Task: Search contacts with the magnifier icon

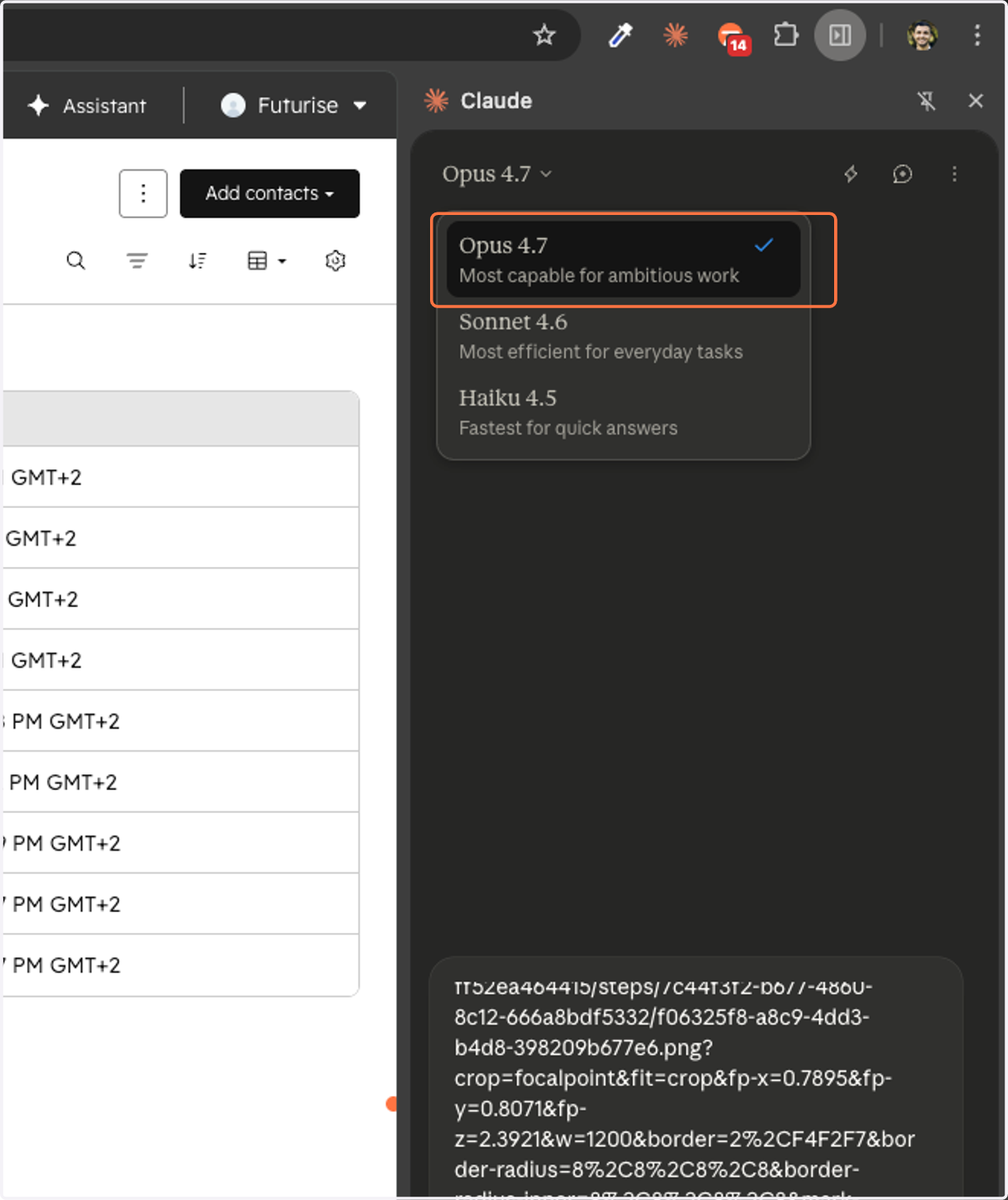Action: pos(76,261)
